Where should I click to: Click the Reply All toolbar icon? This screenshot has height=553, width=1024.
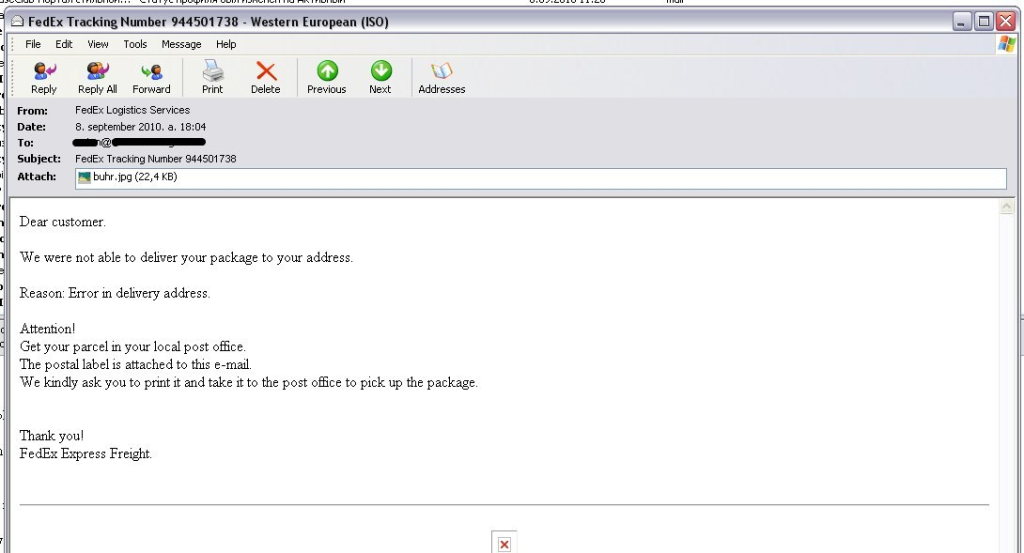pos(97,78)
